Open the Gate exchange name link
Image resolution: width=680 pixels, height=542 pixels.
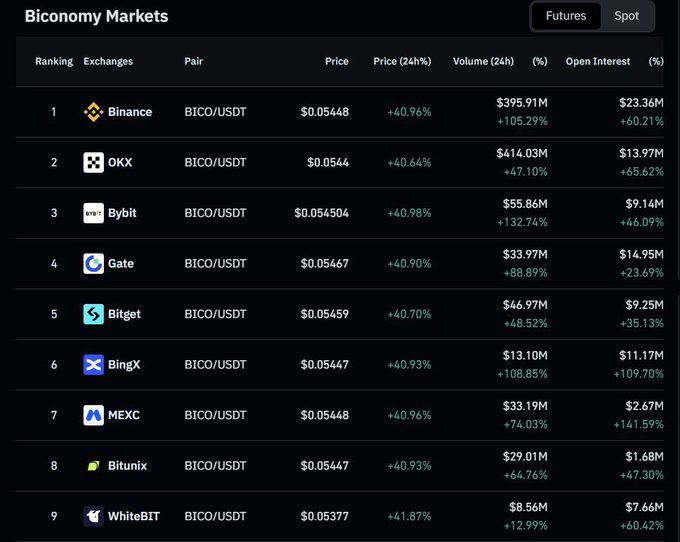121,264
